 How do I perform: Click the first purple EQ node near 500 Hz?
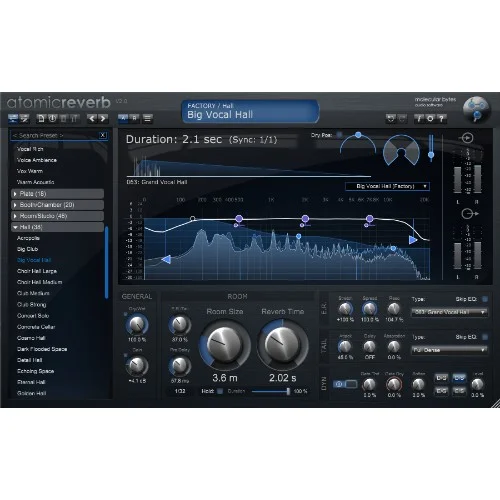pos(239,219)
